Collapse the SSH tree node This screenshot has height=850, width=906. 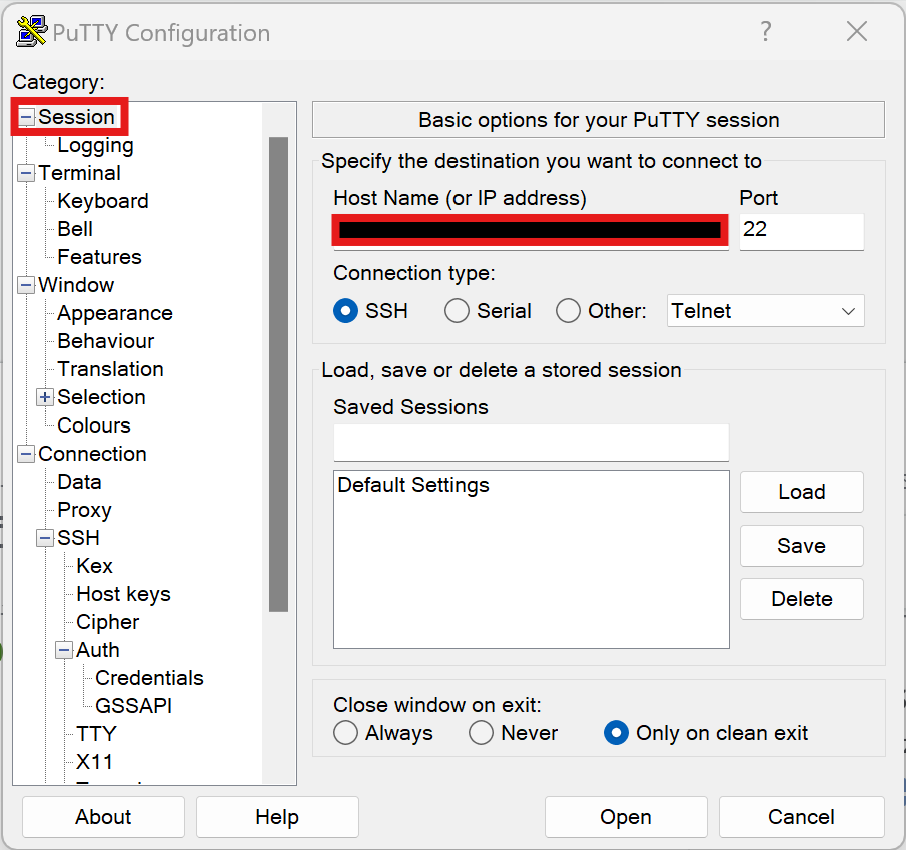(x=45, y=538)
